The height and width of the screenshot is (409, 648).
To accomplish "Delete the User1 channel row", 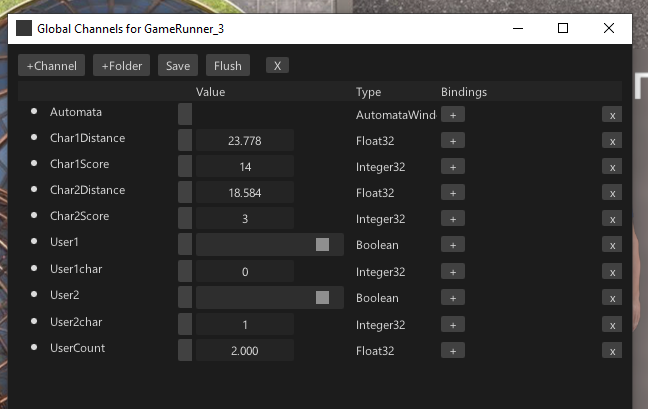I will pyautogui.click(x=612, y=245).
